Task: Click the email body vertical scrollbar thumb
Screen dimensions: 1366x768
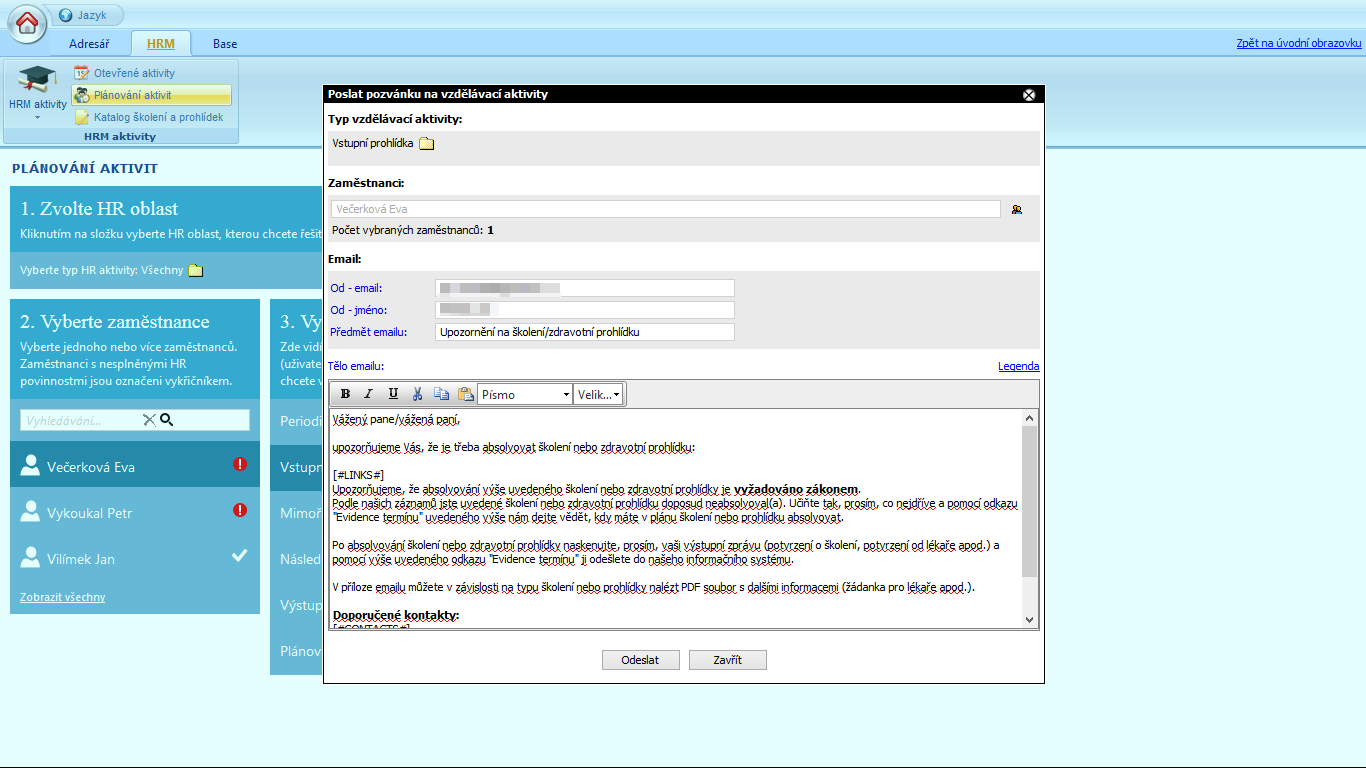Action: pyautogui.click(x=1030, y=501)
